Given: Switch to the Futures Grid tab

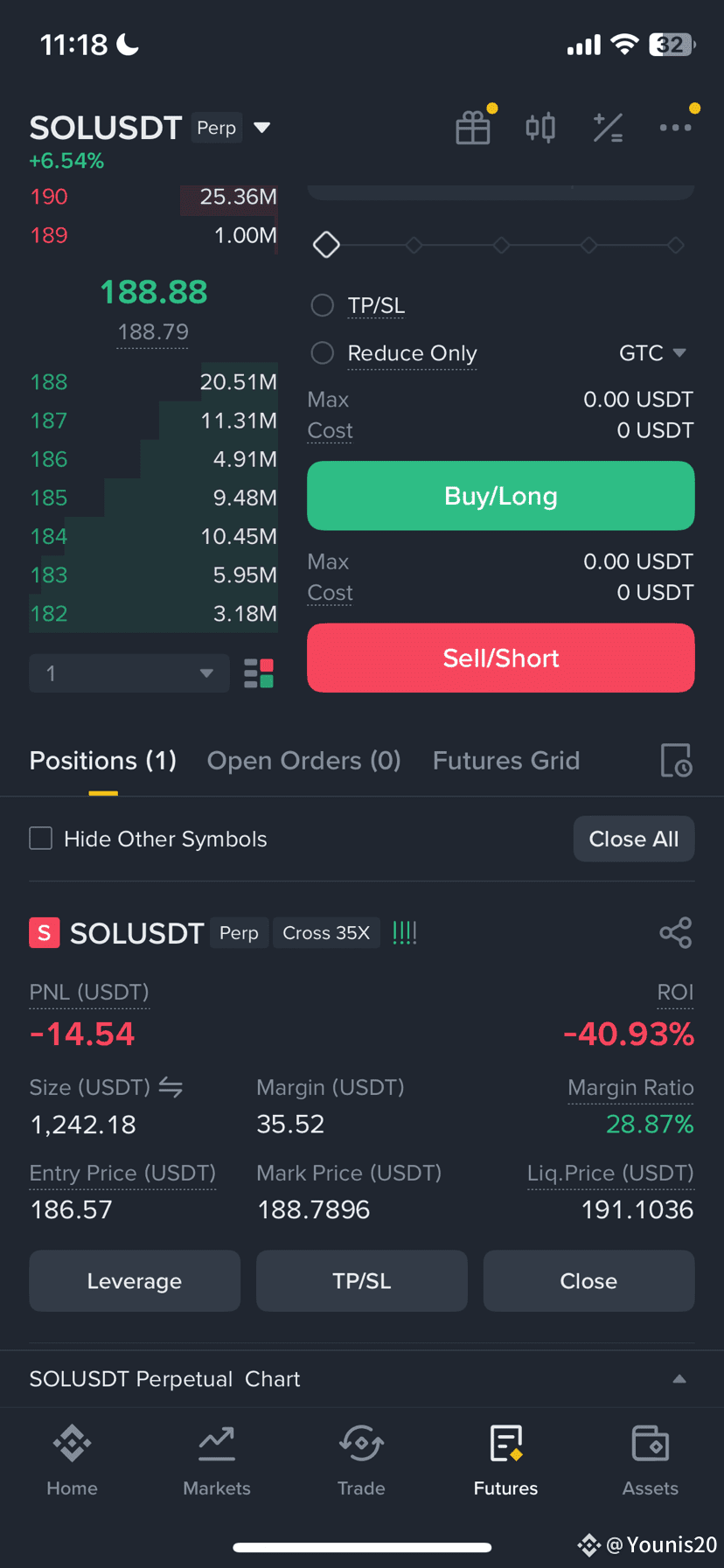Looking at the screenshot, I should tap(506, 761).
